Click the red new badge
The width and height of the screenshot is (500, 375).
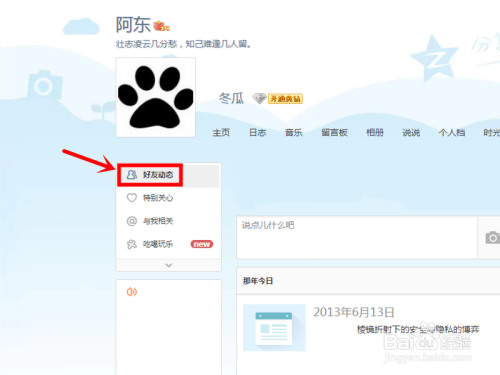(x=202, y=244)
